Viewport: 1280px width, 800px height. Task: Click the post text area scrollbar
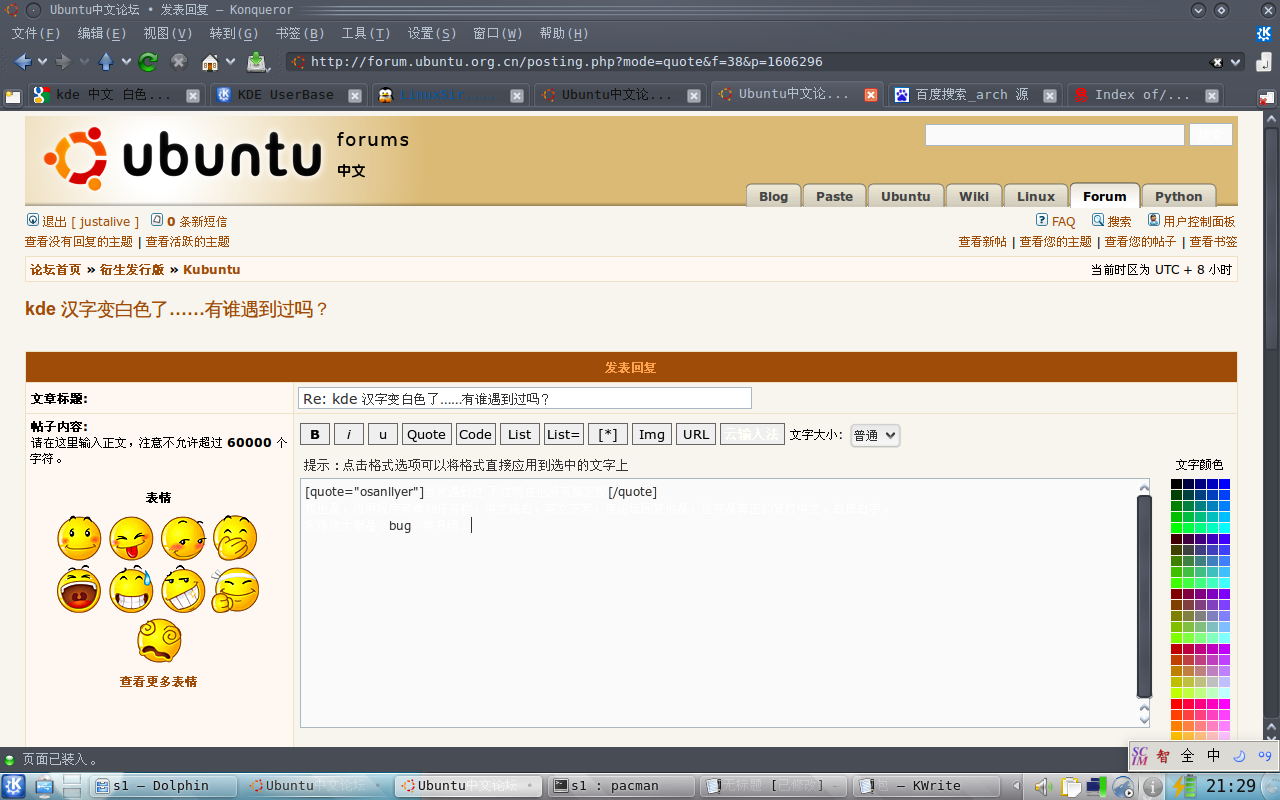1144,596
